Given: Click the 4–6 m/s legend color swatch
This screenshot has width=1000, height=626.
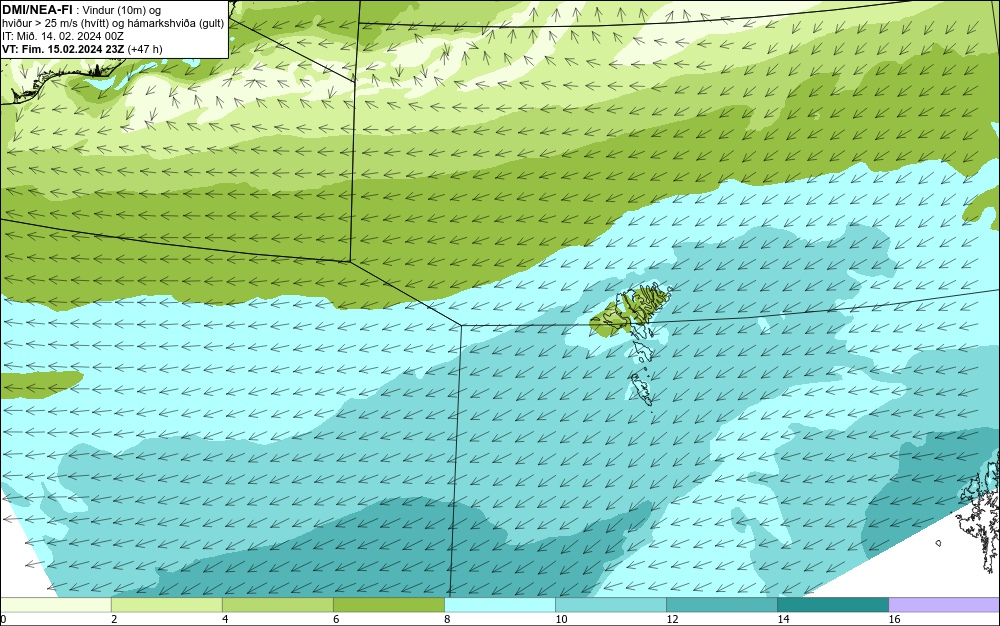Looking at the screenshot, I should click(277, 604).
